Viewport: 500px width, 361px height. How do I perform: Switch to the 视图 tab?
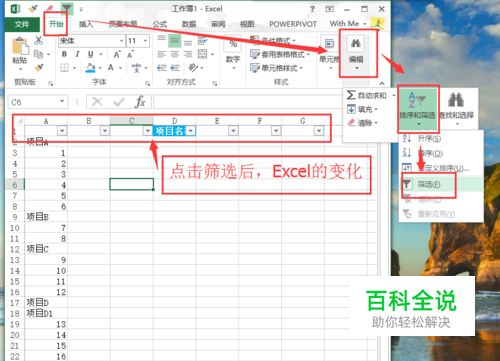point(247,24)
